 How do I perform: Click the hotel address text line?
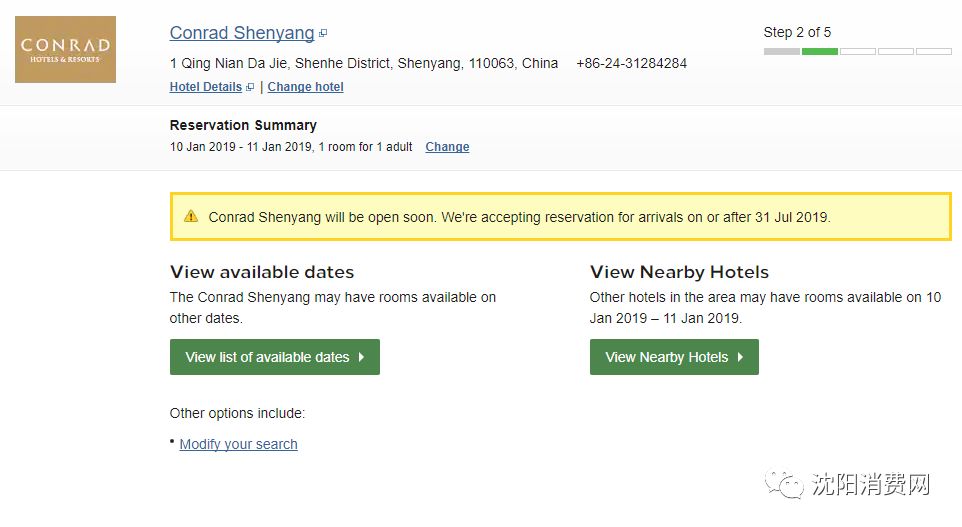pos(364,63)
